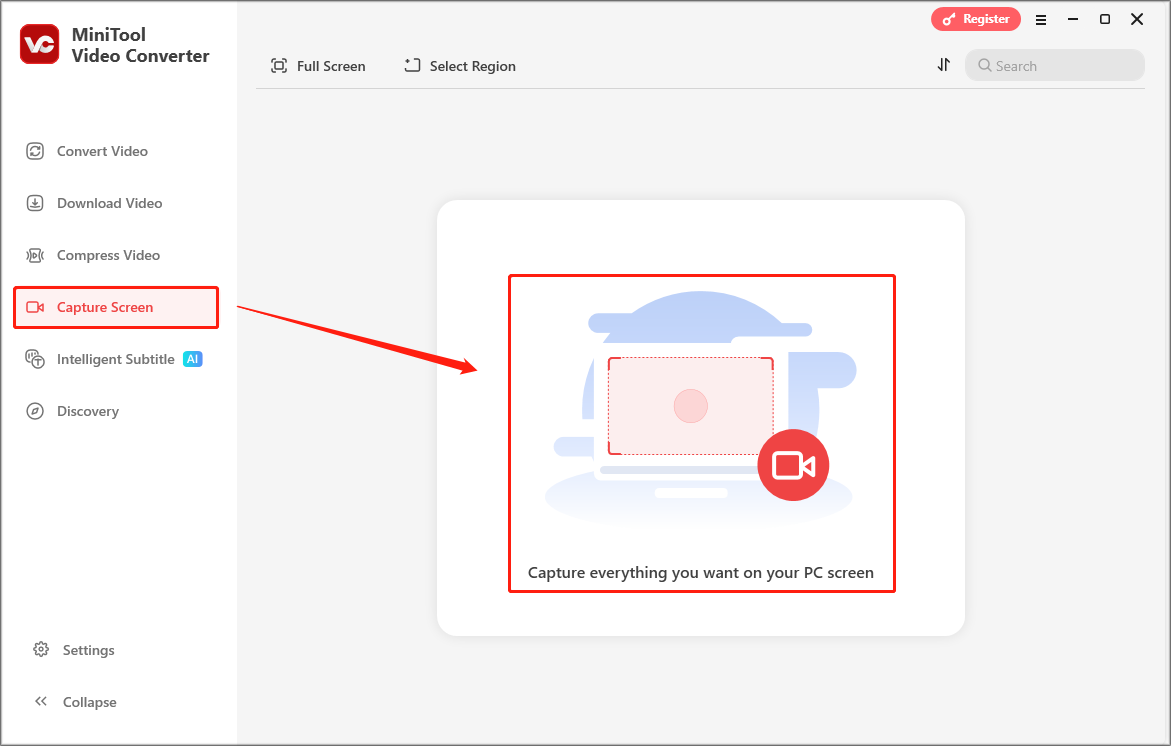Select Full Screen capture mode
The image size is (1171, 746).
[318, 65]
